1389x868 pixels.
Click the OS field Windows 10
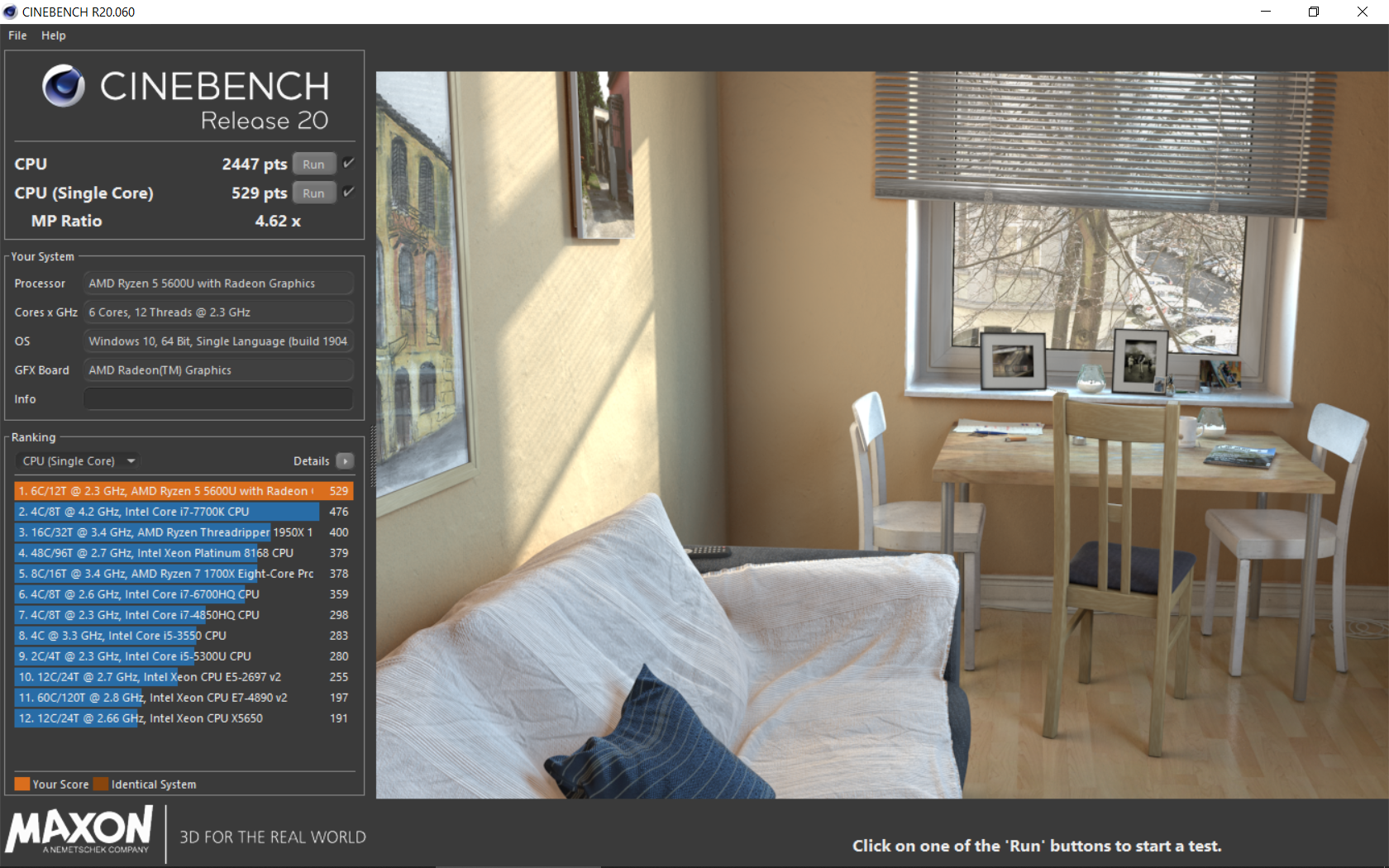(x=218, y=341)
